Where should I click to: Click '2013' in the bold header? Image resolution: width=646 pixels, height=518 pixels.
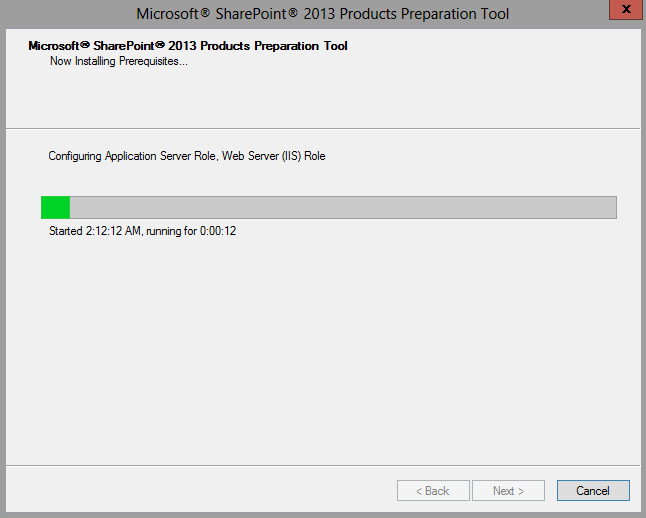click(x=182, y=46)
